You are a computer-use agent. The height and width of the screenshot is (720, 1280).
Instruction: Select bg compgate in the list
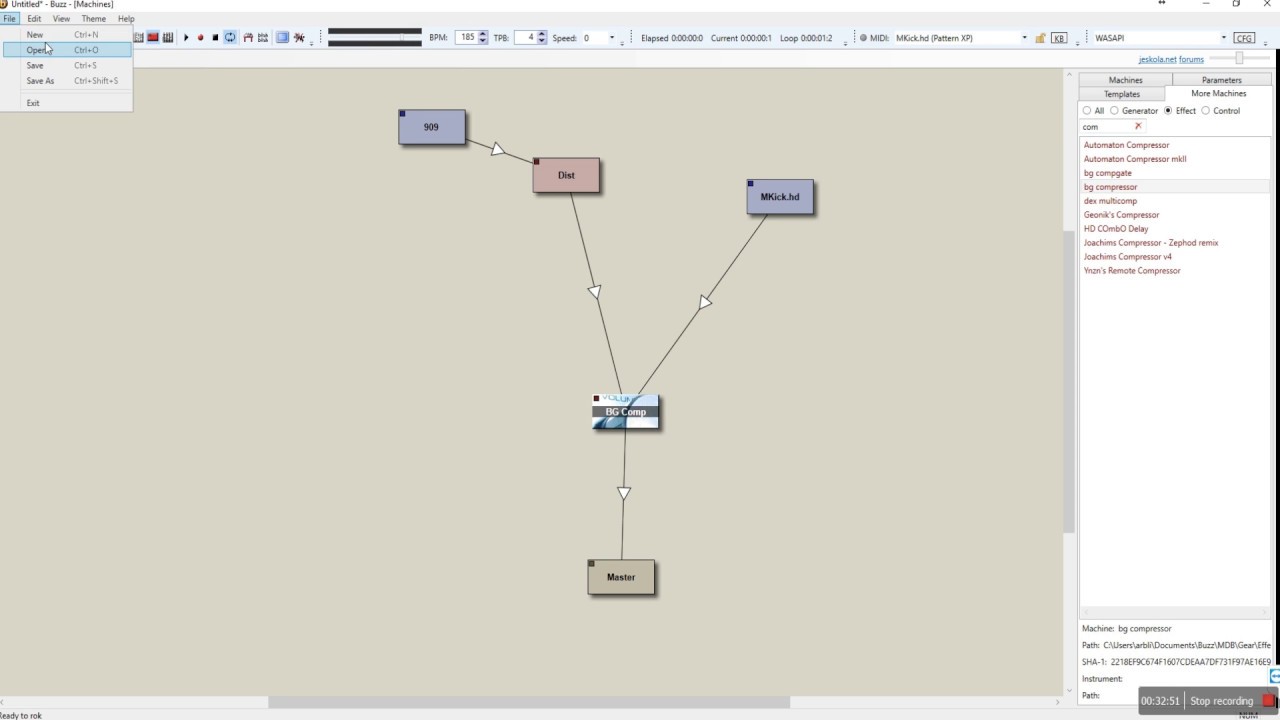point(1108,173)
